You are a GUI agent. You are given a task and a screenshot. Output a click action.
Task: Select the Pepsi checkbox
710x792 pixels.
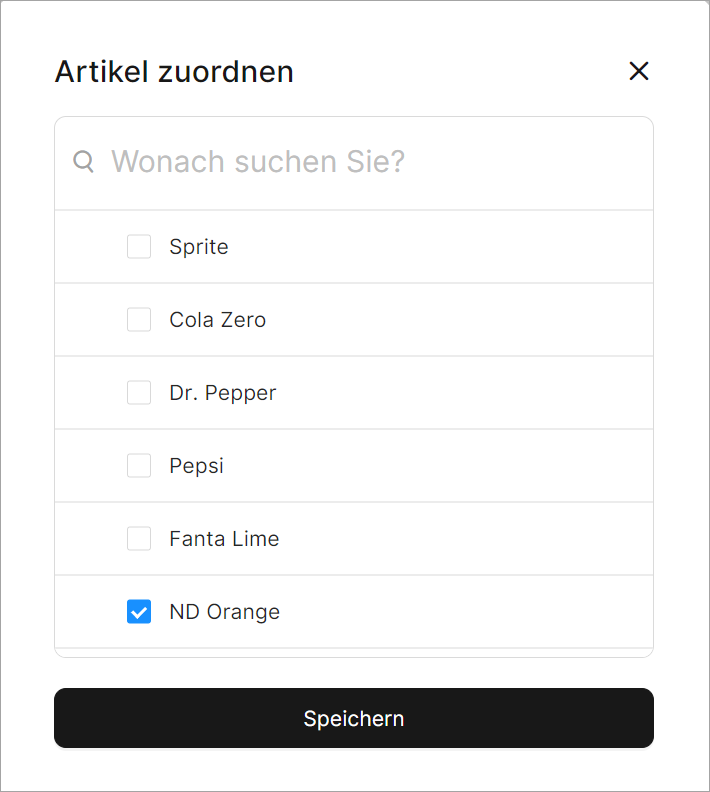(139, 466)
